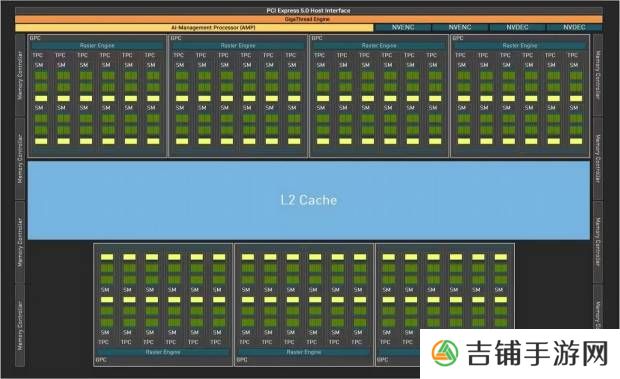Click Raster Engine bar in second top GPC
The image size is (620, 379).
(238, 45)
